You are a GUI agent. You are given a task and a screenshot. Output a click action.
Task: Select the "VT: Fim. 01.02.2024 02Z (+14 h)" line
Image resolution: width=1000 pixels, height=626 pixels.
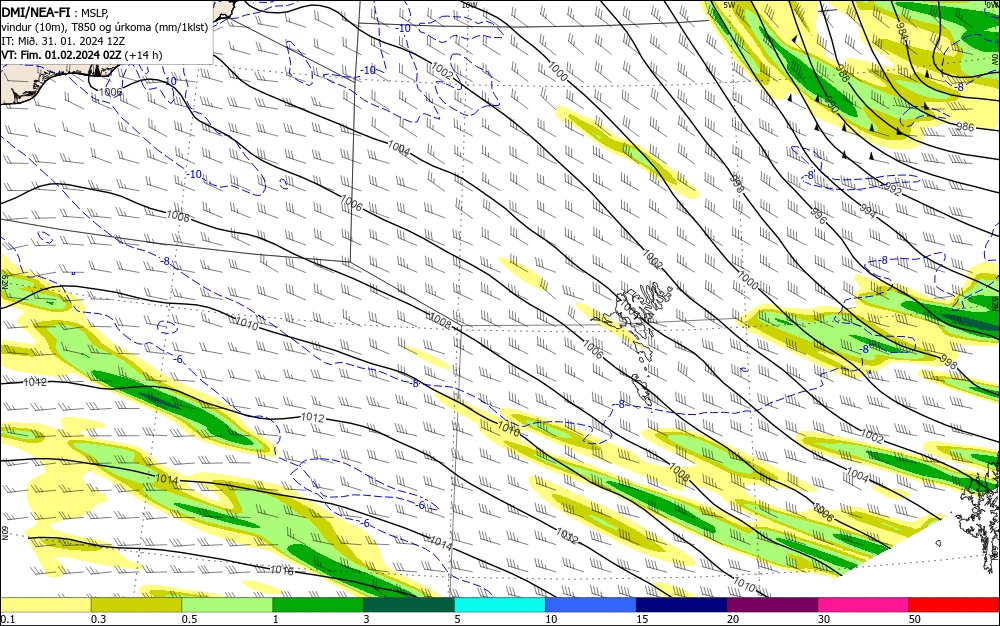pos(82,55)
